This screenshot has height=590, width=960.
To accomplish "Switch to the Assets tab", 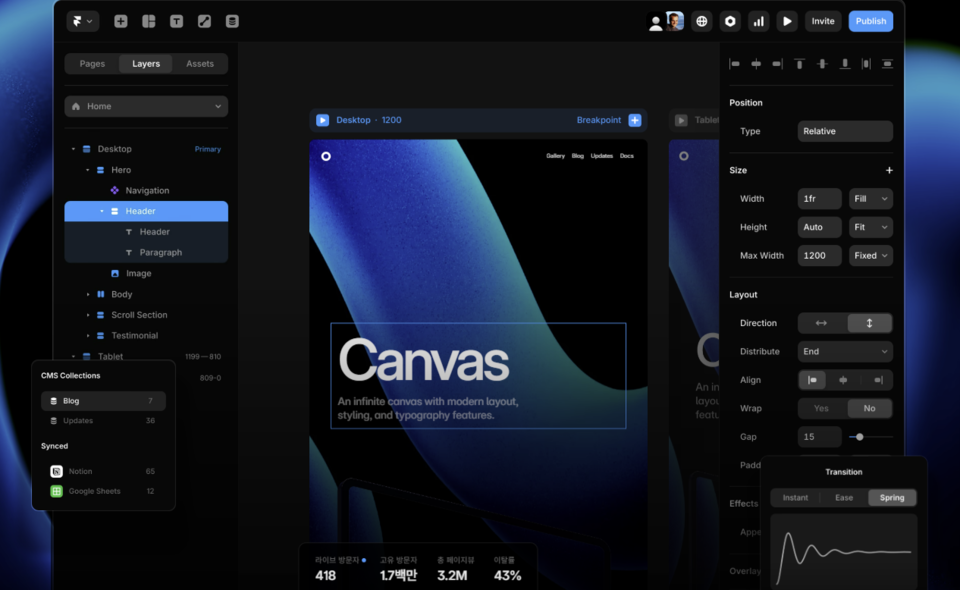I will (200, 64).
